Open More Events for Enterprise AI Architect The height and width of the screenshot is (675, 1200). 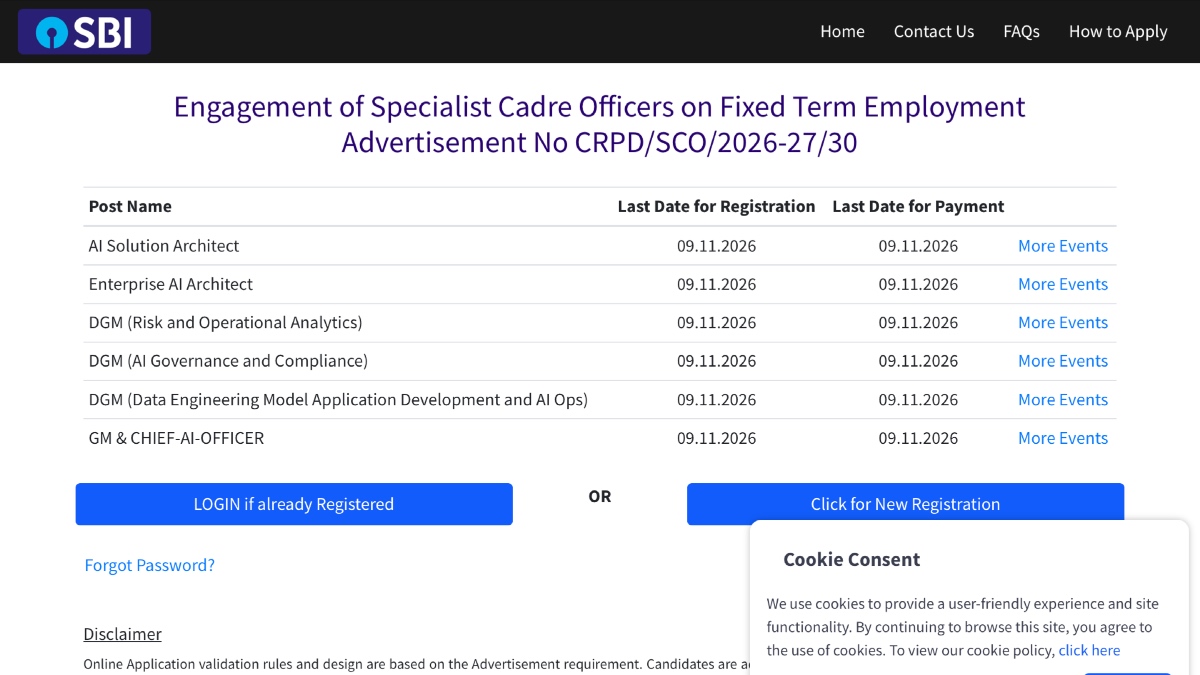point(1063,284)
